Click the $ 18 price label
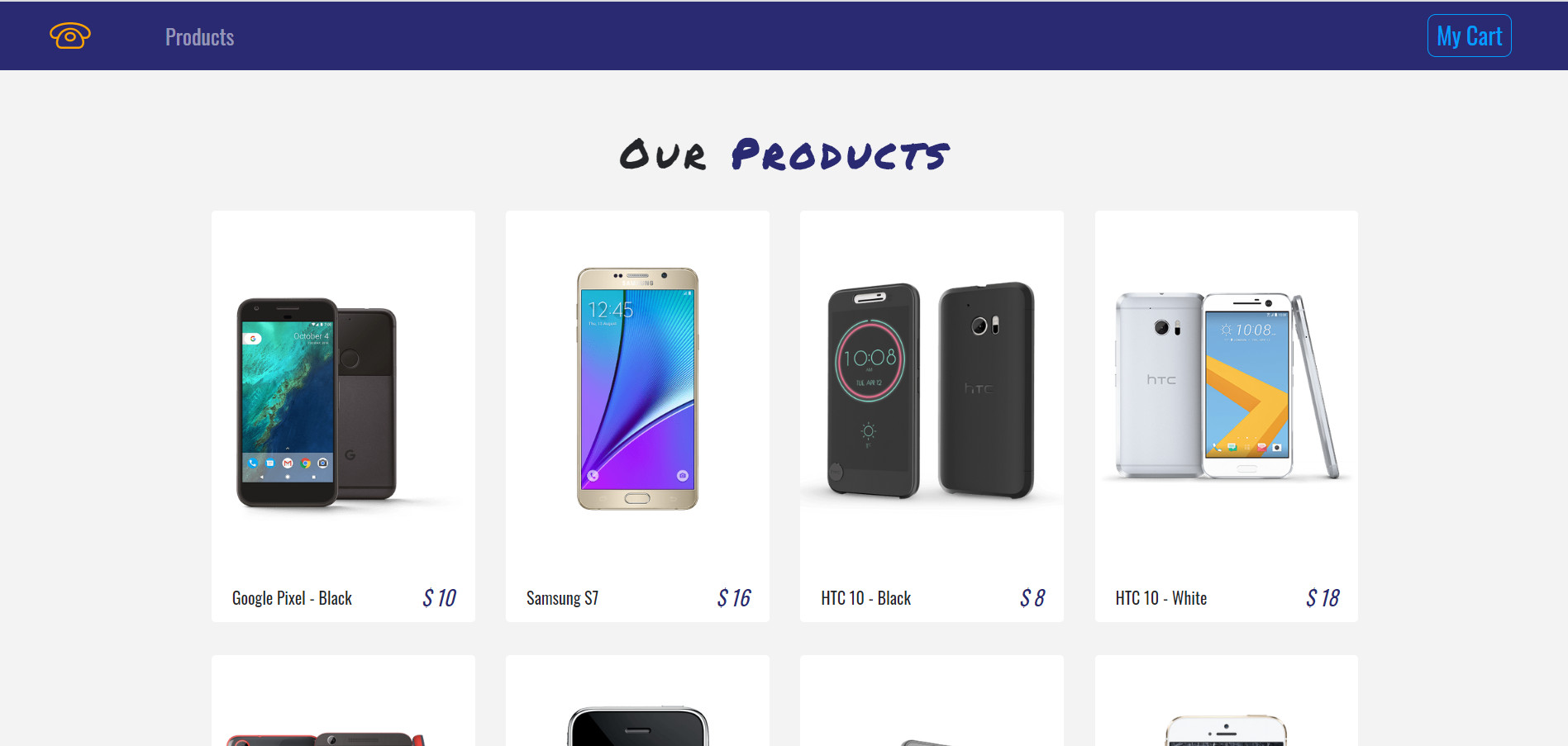 (1323, 598)
